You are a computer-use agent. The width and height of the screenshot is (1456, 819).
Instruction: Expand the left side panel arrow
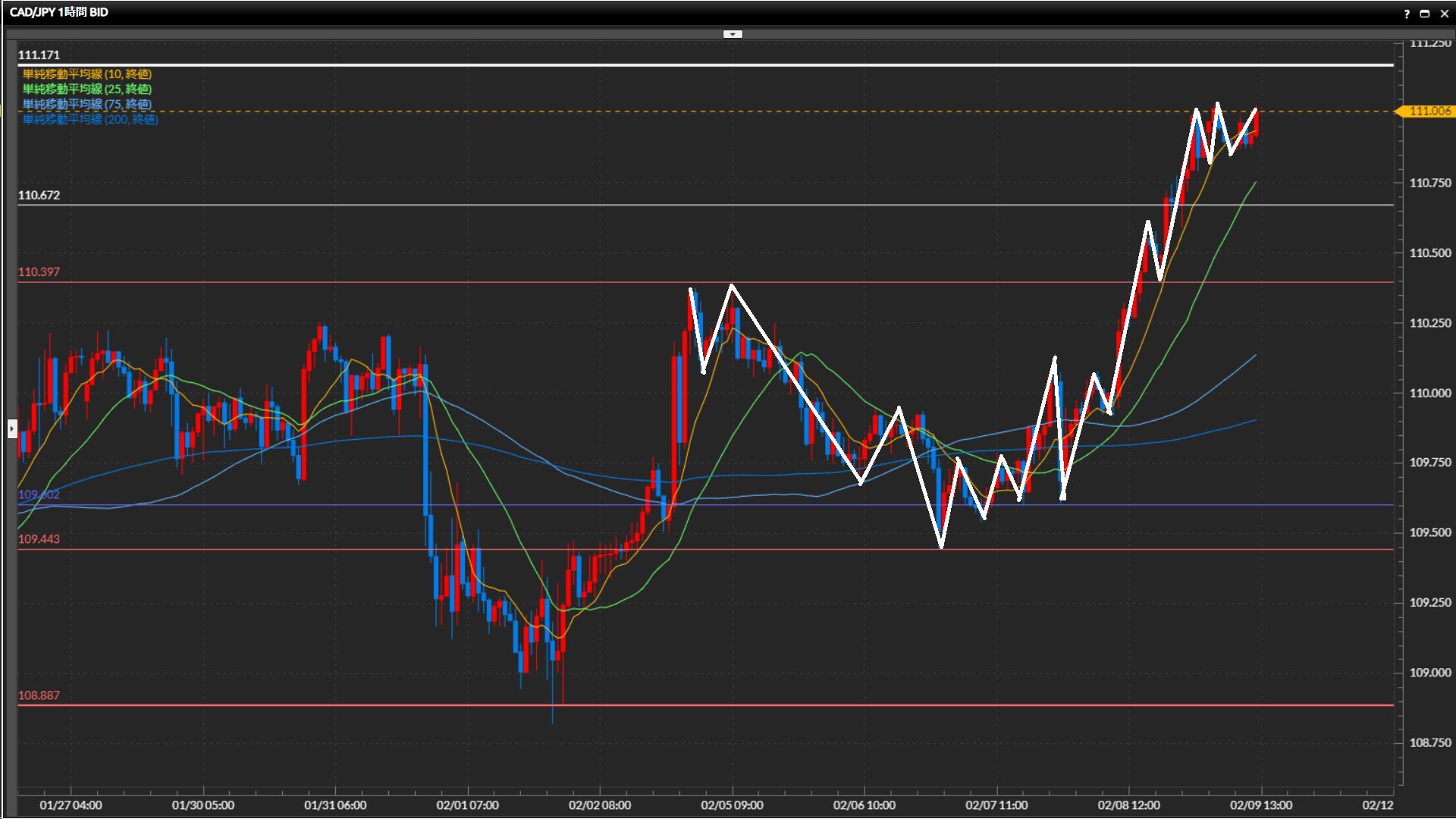[x=12, y=429]
